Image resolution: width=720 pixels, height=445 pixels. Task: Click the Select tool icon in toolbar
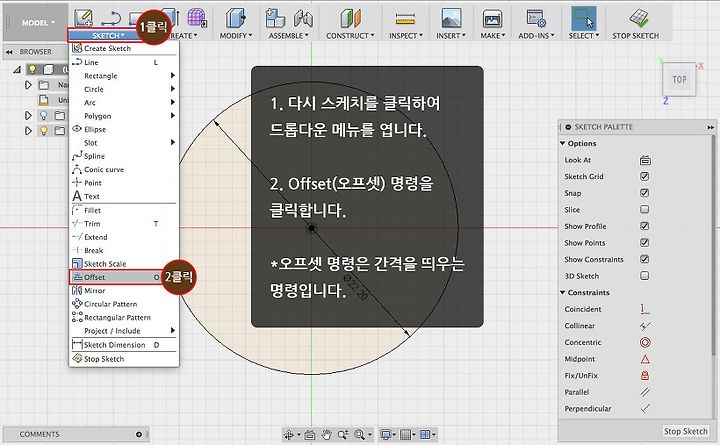pyautogui.click(x=584, y=18)
